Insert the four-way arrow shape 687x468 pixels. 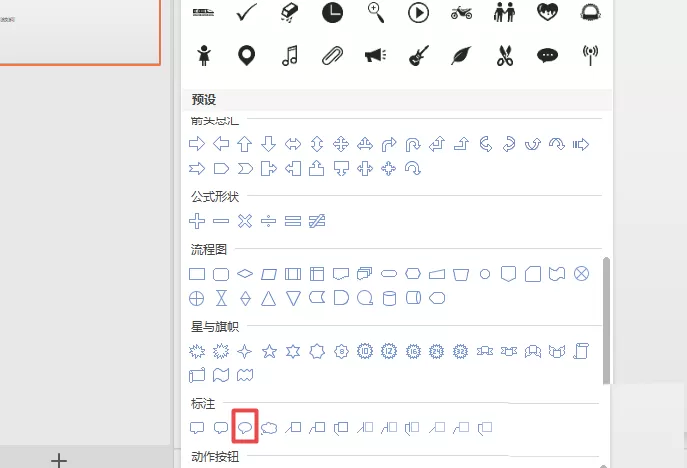click(x=340, y=144)
